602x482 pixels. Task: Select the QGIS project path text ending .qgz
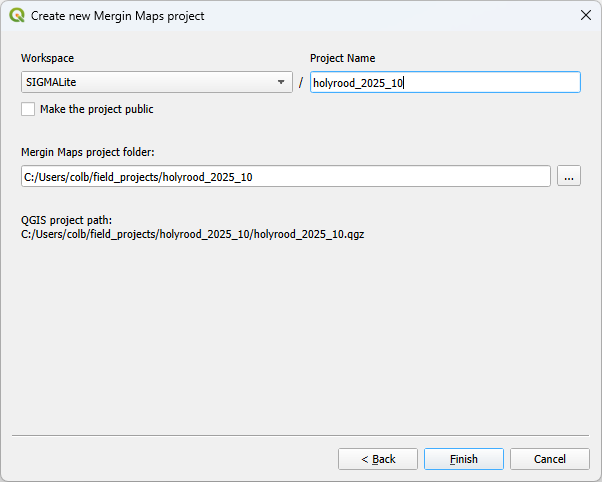click(192, 234)
